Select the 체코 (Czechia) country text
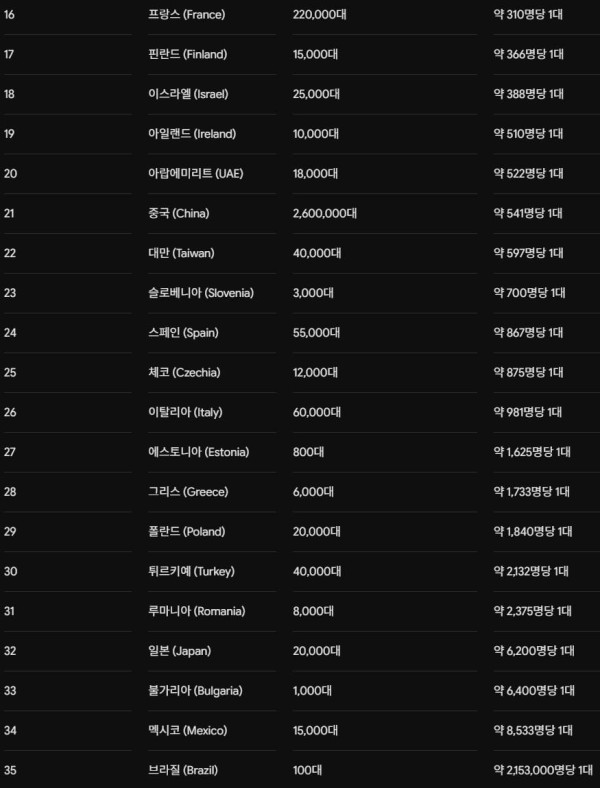Screen dimensions: 600x788 (x=184, y=372)
